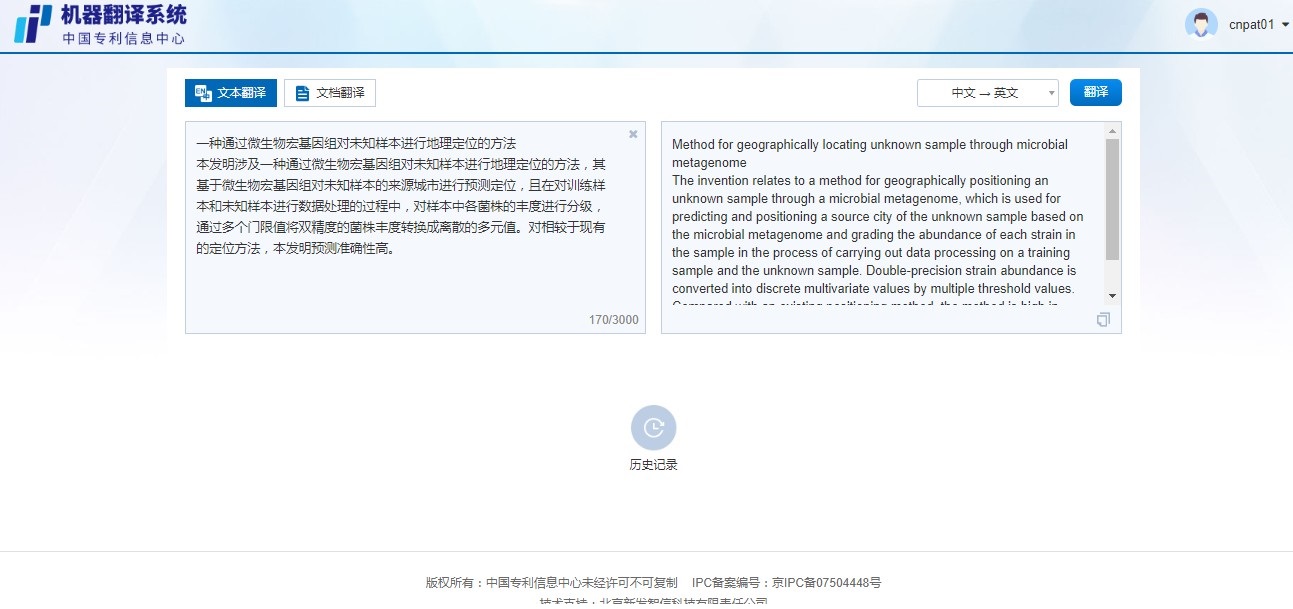The height and width of the screenshot is (609, 1293).
Task: Click the user avatar icon
Action: [1200, 24]
